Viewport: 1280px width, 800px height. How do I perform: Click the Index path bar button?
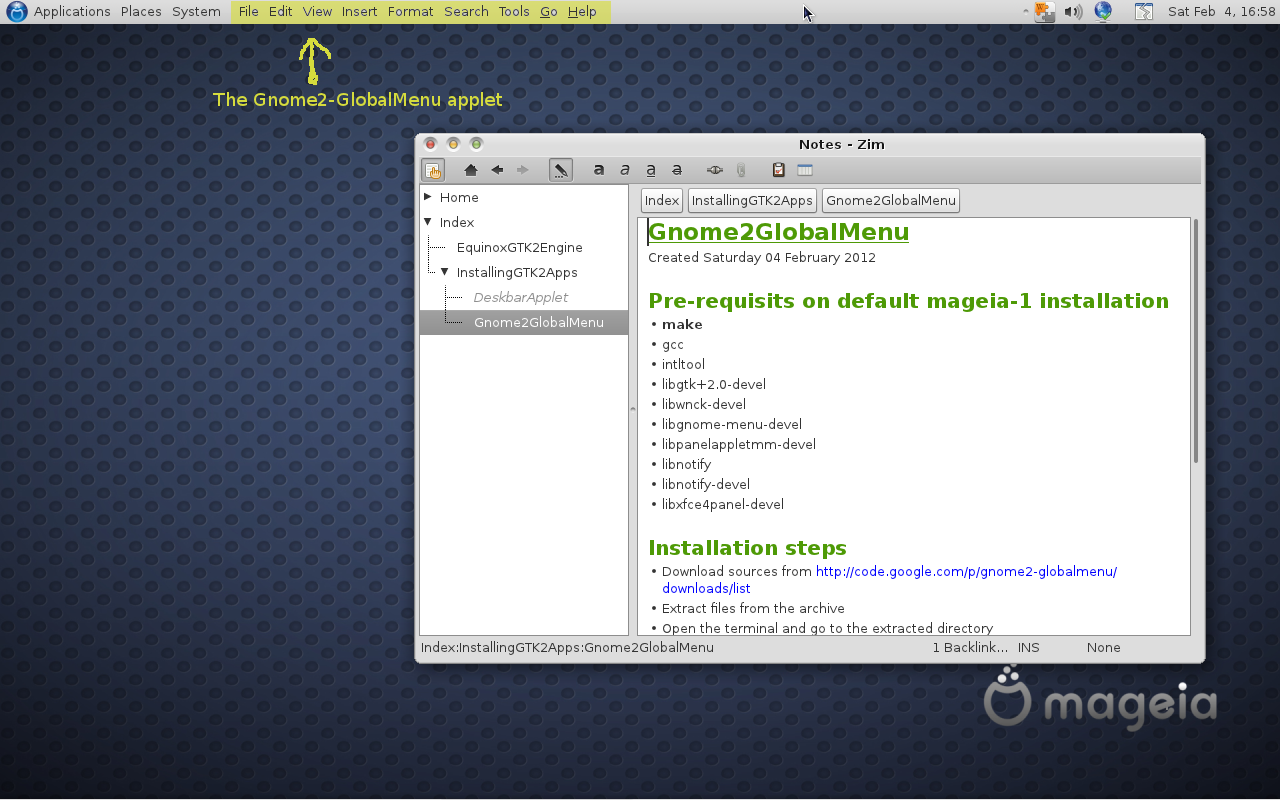662,201
